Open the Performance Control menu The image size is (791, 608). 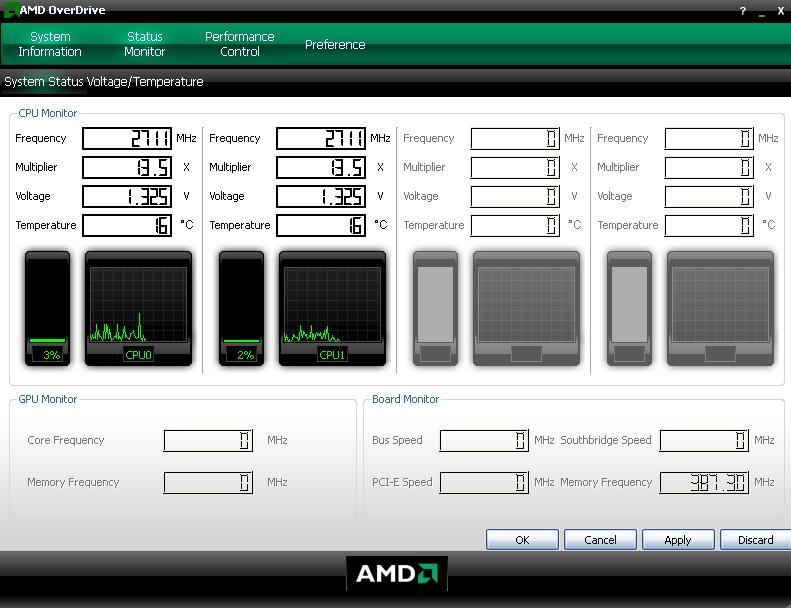pyautogui.click(x=240, y=44)
